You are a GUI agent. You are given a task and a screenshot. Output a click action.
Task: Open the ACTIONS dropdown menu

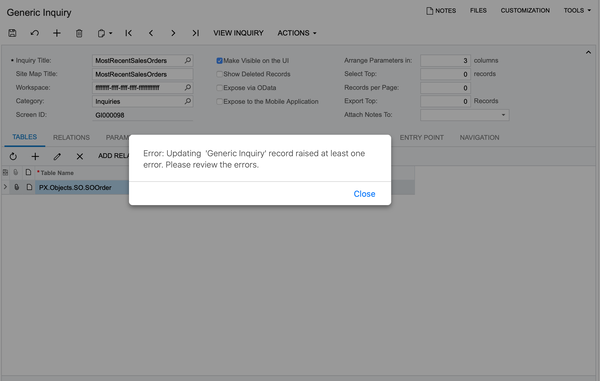click(297, 33)
